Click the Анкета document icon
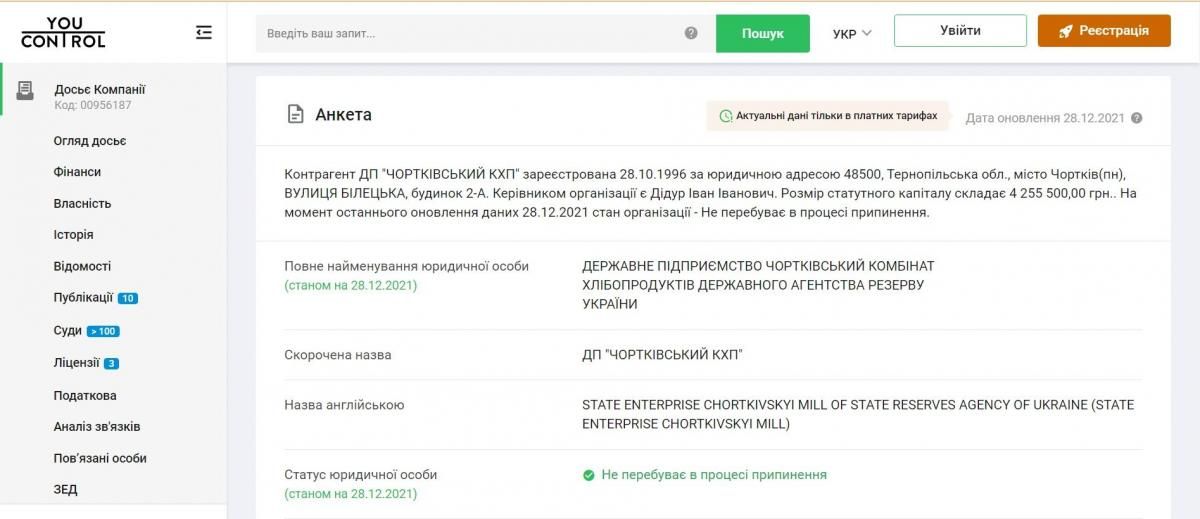1200x519 pixels. pos(295,114)
